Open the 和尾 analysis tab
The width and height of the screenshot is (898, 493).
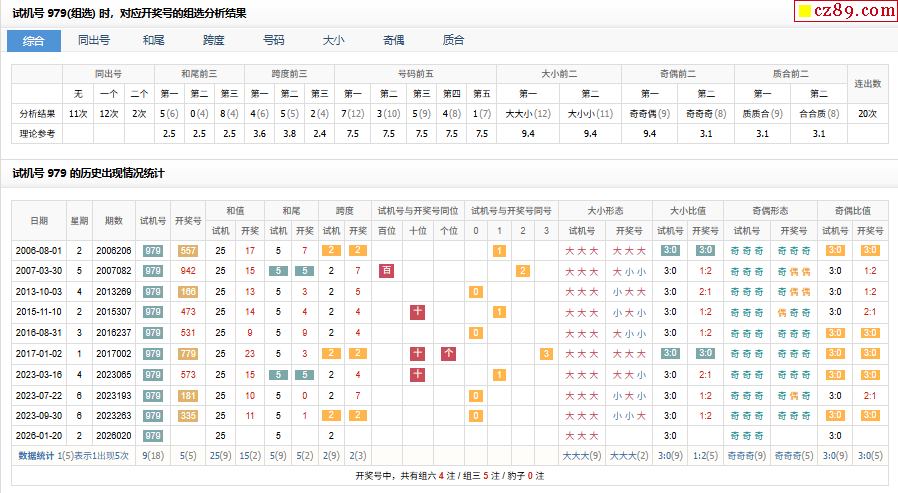[x=153, y=40]
